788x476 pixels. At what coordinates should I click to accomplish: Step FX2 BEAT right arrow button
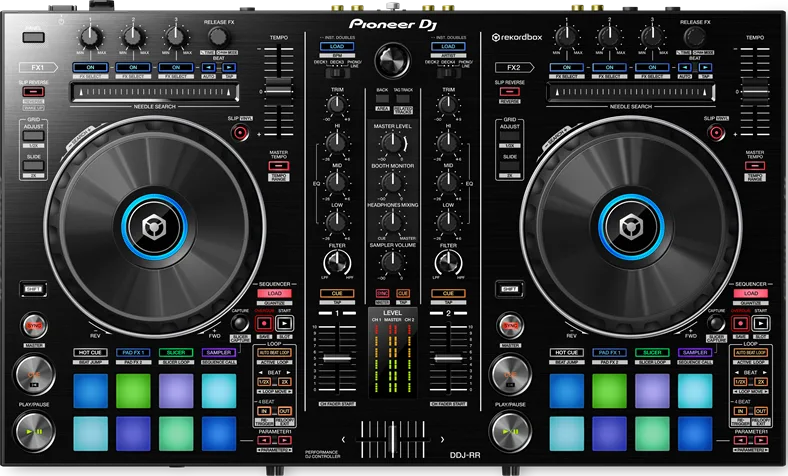[706, 67]
